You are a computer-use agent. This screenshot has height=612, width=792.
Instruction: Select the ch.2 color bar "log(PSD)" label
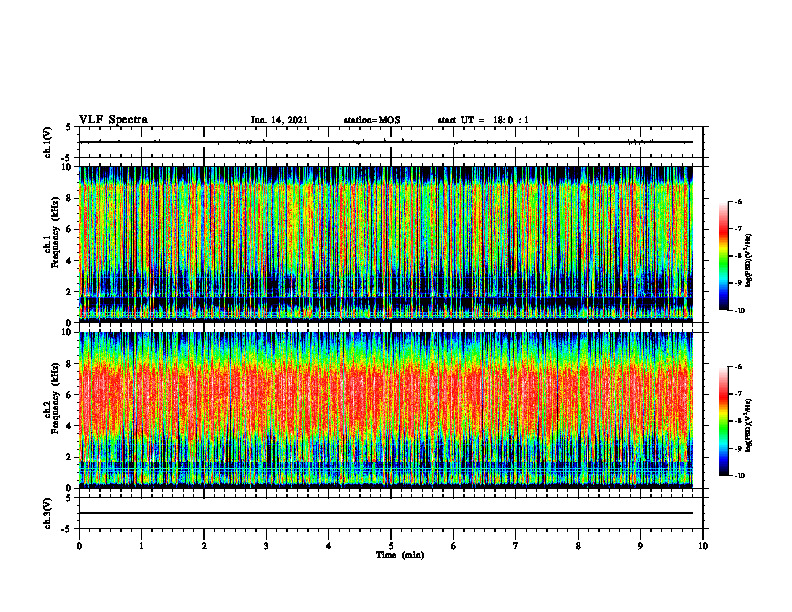point(749,426)
